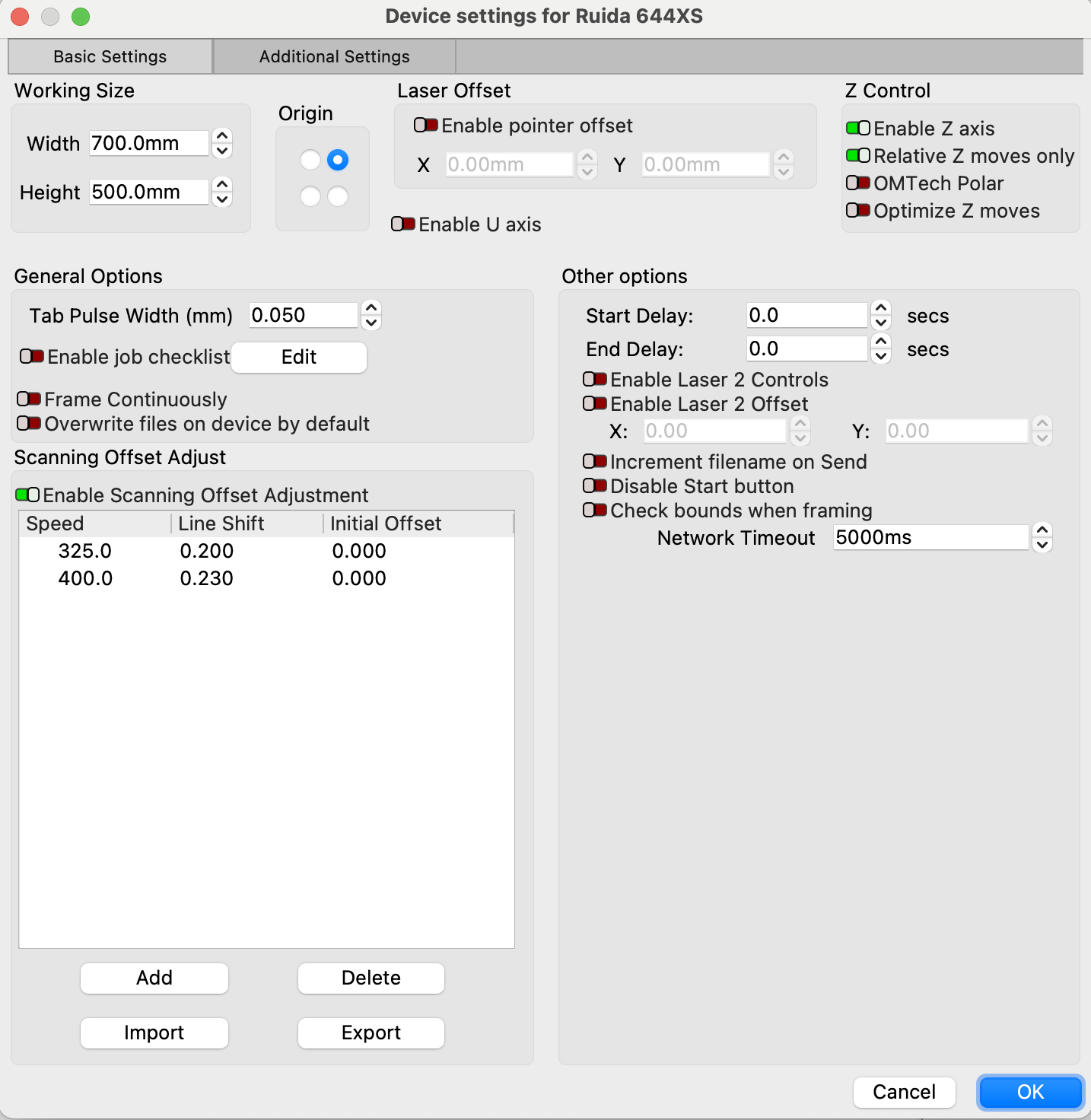Decrease the Network Timeout value
This screenshot has height=1120, width=1091.
coord(1042,544)
